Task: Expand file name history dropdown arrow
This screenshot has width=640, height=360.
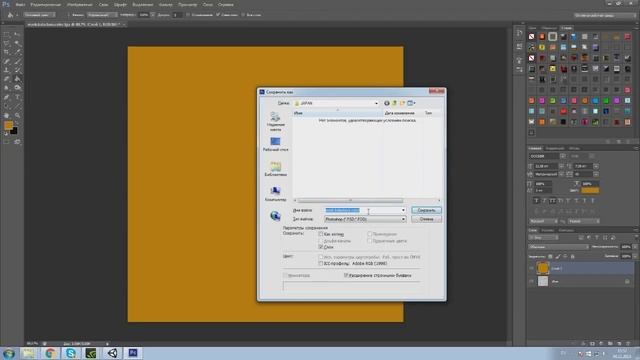Action: click(403, 210)
